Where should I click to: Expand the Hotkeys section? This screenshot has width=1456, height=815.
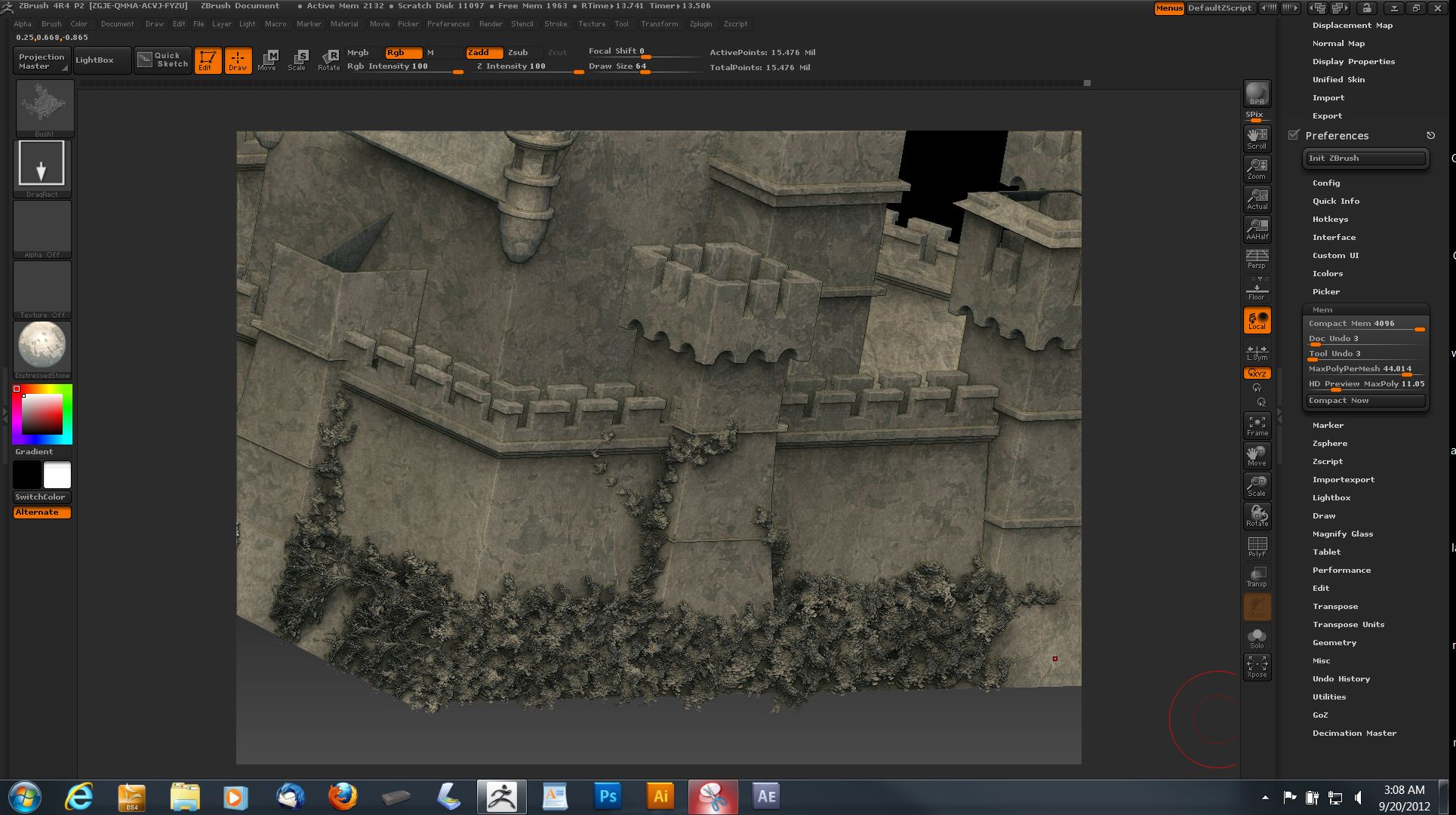point(1330,220)
